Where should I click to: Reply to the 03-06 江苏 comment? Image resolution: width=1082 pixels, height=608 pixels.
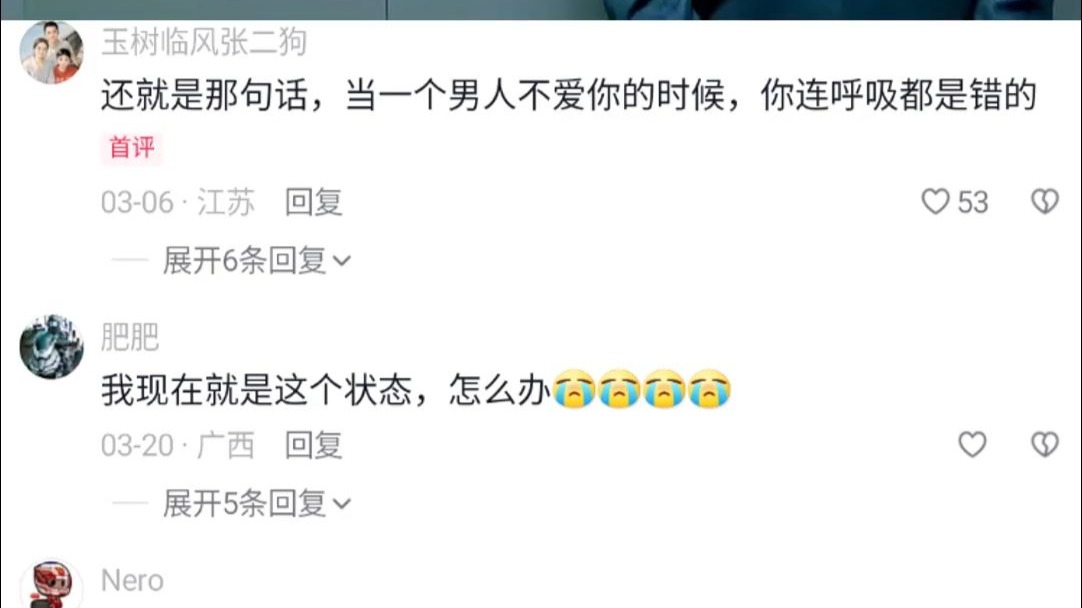pyautogui.click(x=314, y=202)
